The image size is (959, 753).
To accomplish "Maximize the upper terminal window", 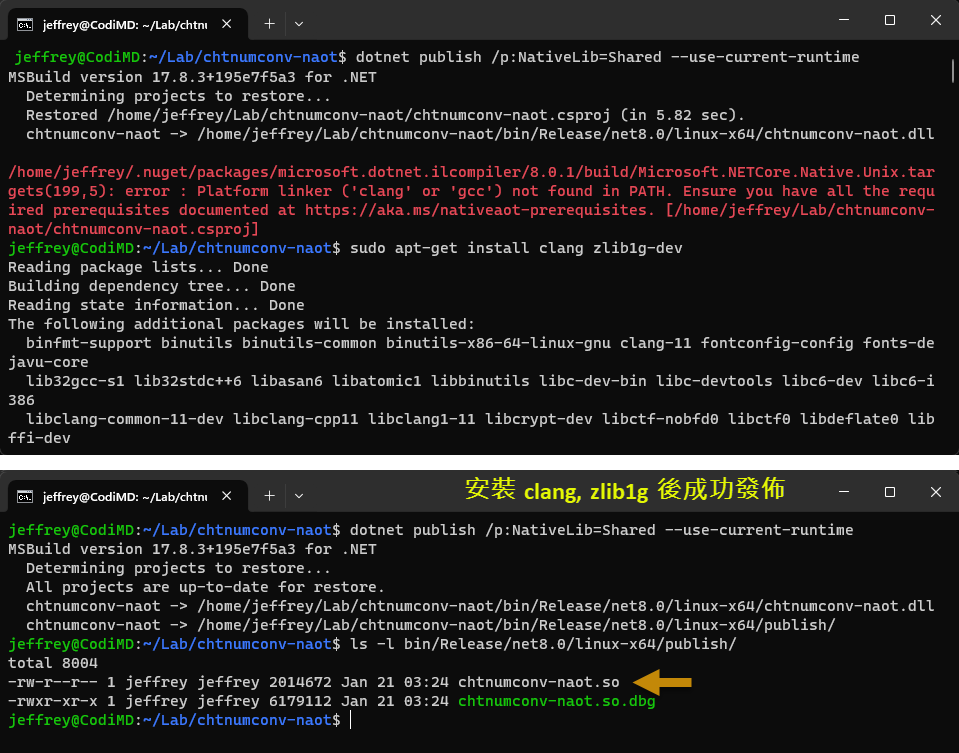I will [x=889, y=20].
